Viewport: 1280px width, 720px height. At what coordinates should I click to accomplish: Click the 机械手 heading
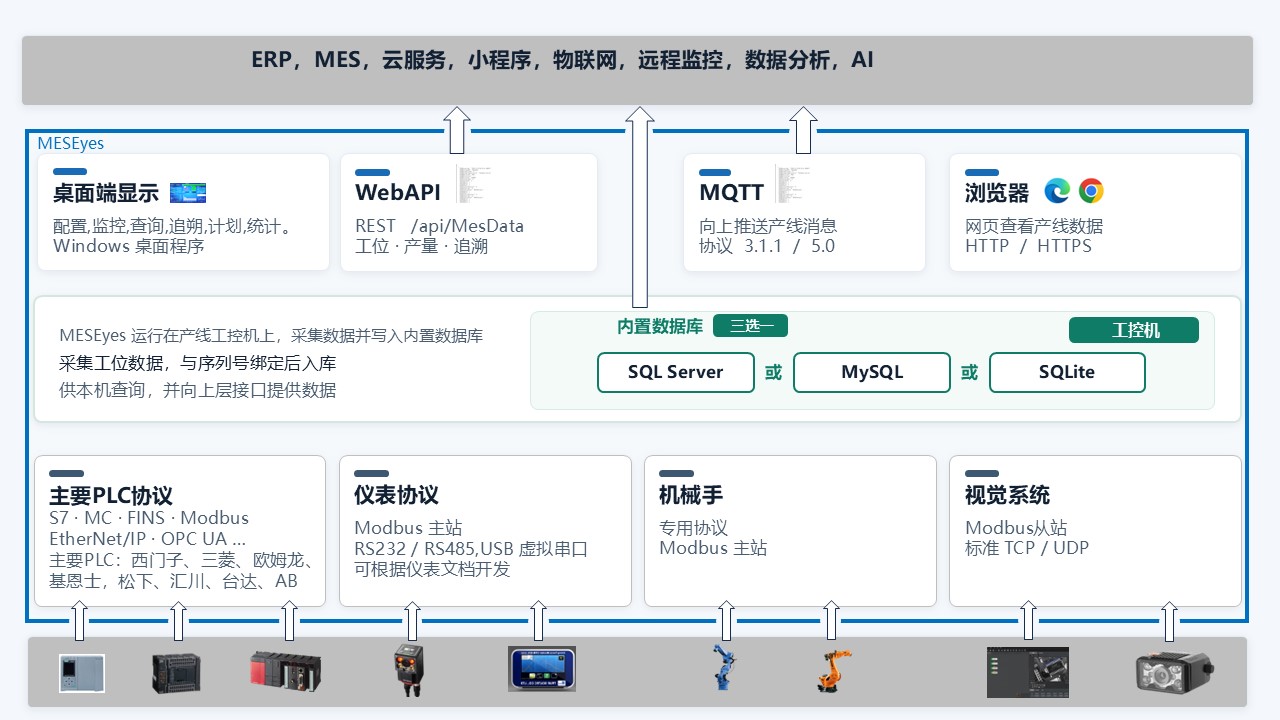pyautogui.click(x=691, y=495)
